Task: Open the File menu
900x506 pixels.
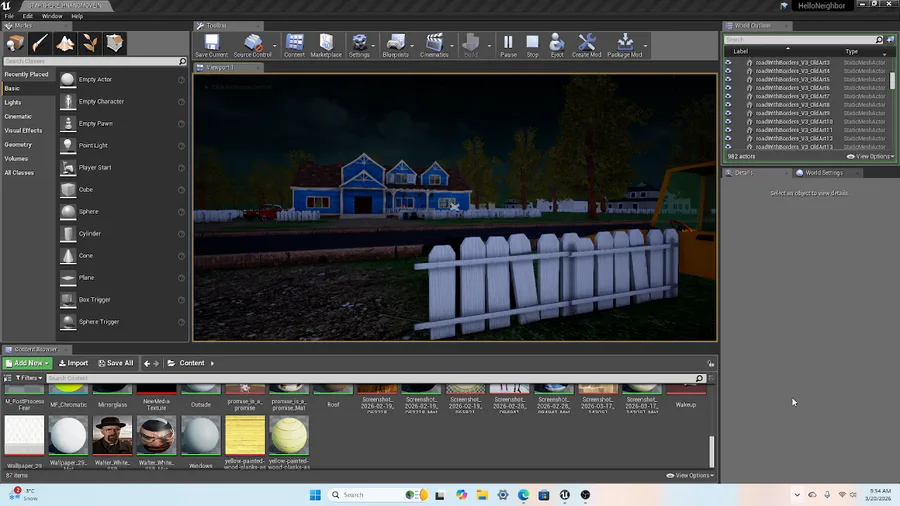Action: tap(9, 16)
